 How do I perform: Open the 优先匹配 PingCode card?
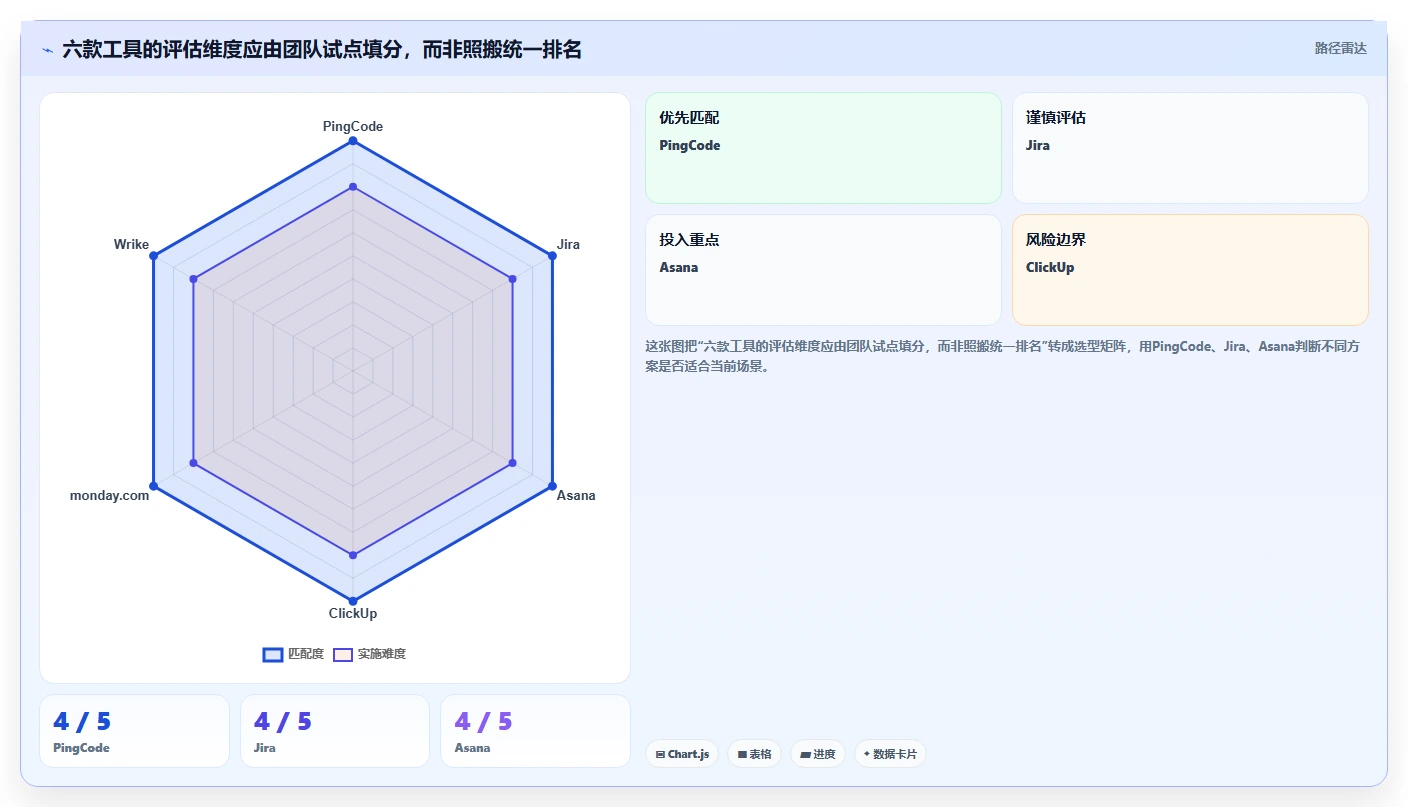pyautogui.click(x=823, y=148)
